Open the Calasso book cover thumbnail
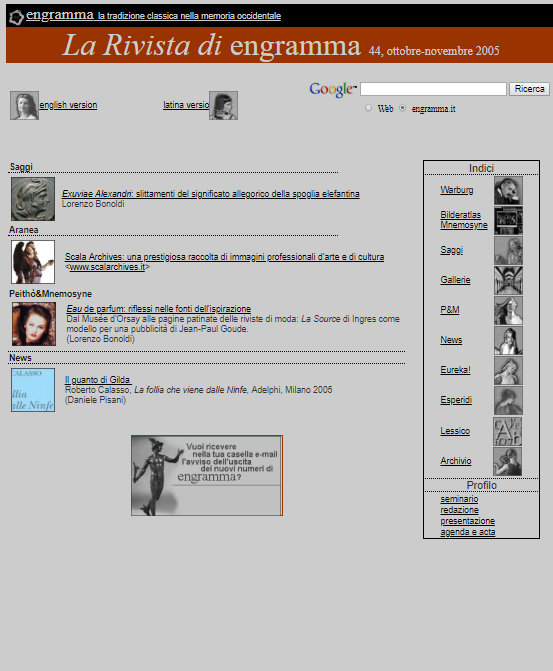 (33, 390)
